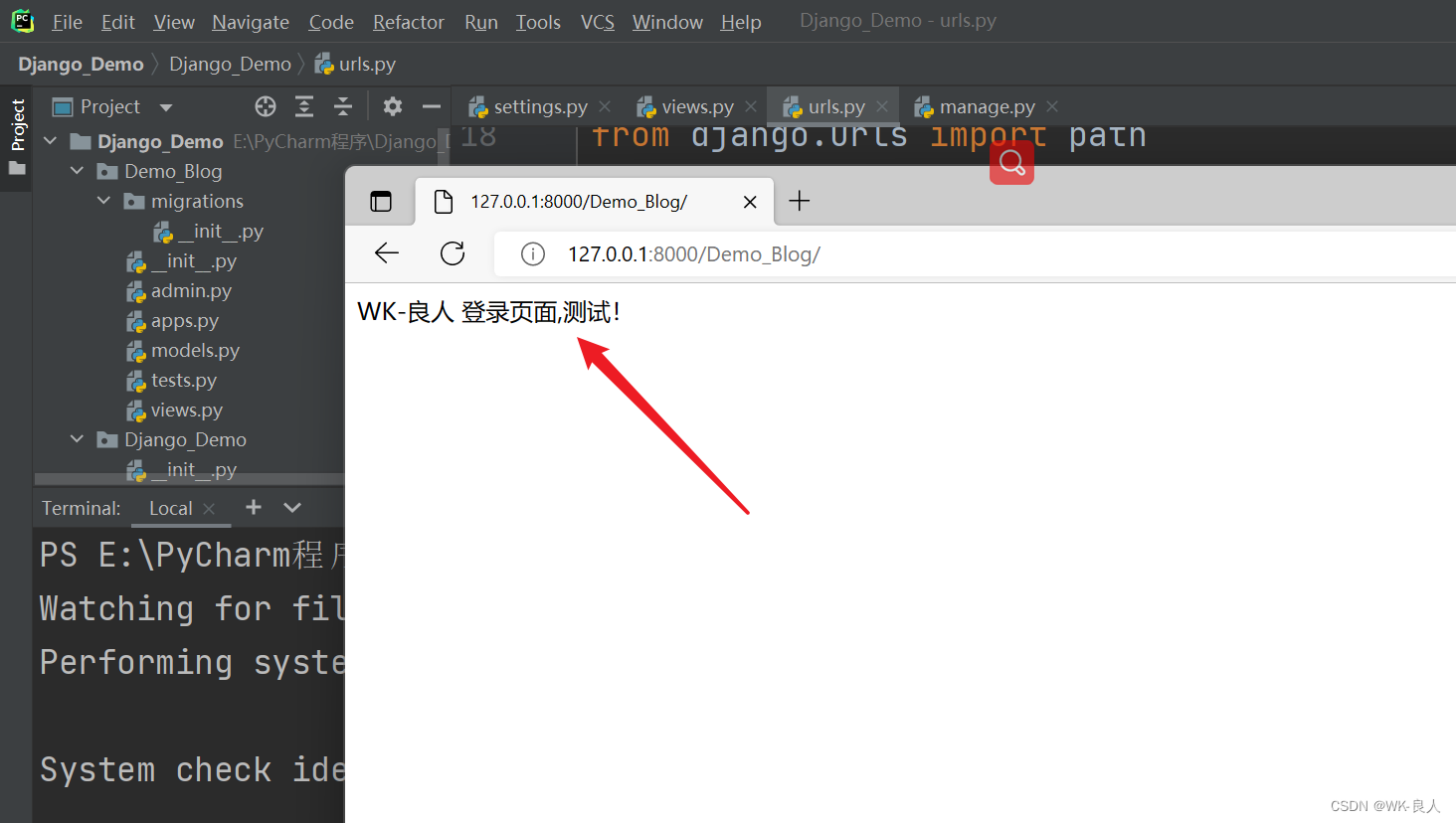Collapse the Django_Demo project root node
The height and width of the screenshot is (823, 1456).
pyautogui.click(x=51, y=141)
